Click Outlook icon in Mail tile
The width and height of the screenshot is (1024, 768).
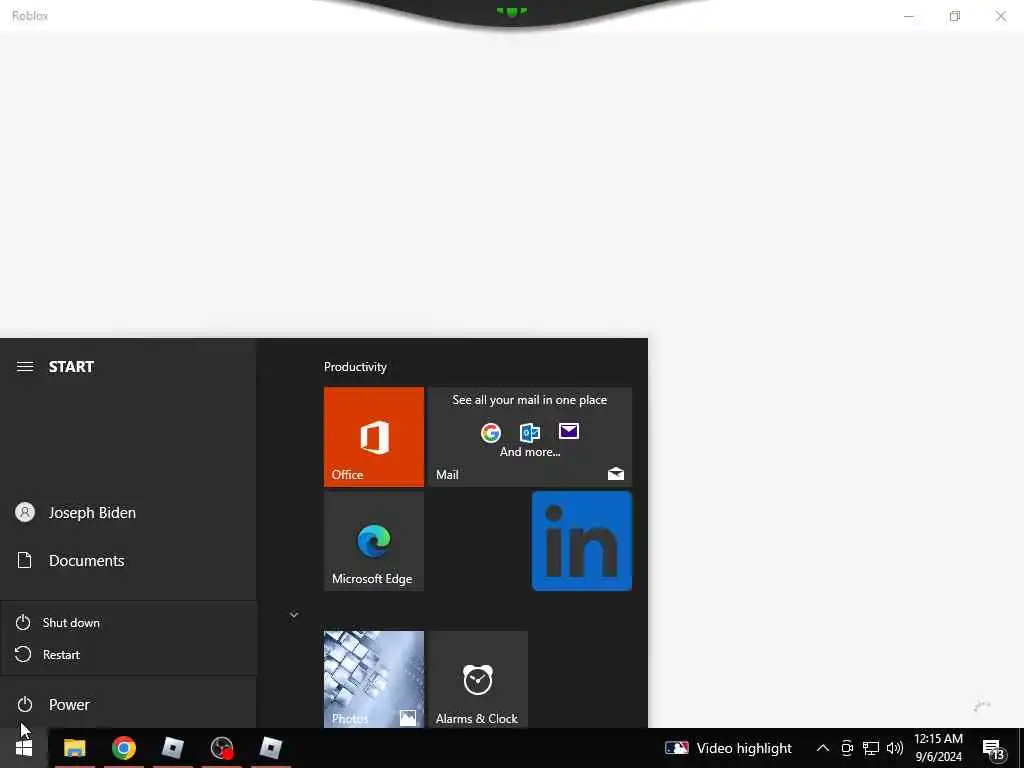pyautogui.click(x=530, y=432)
